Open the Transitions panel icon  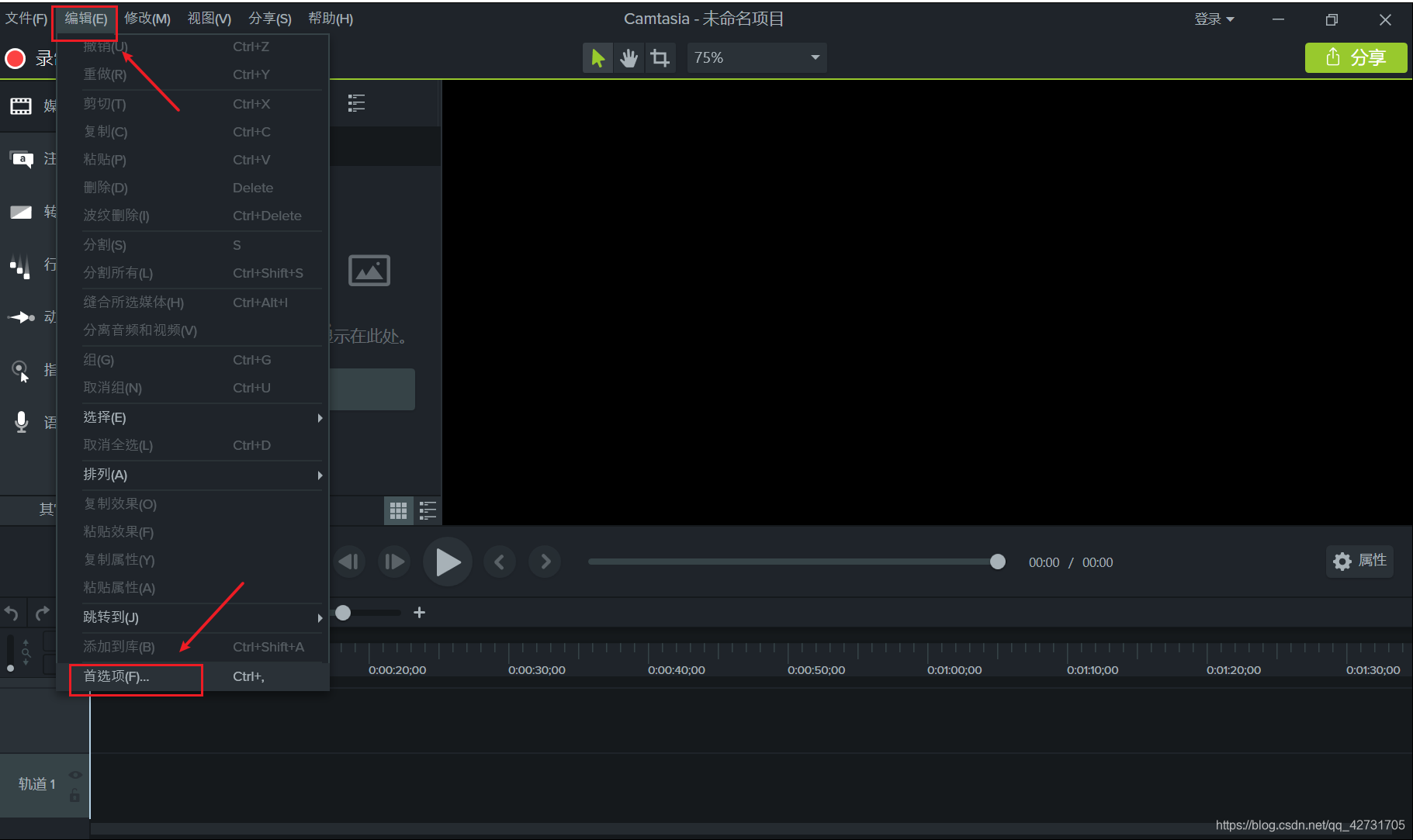tap(21, 212)
